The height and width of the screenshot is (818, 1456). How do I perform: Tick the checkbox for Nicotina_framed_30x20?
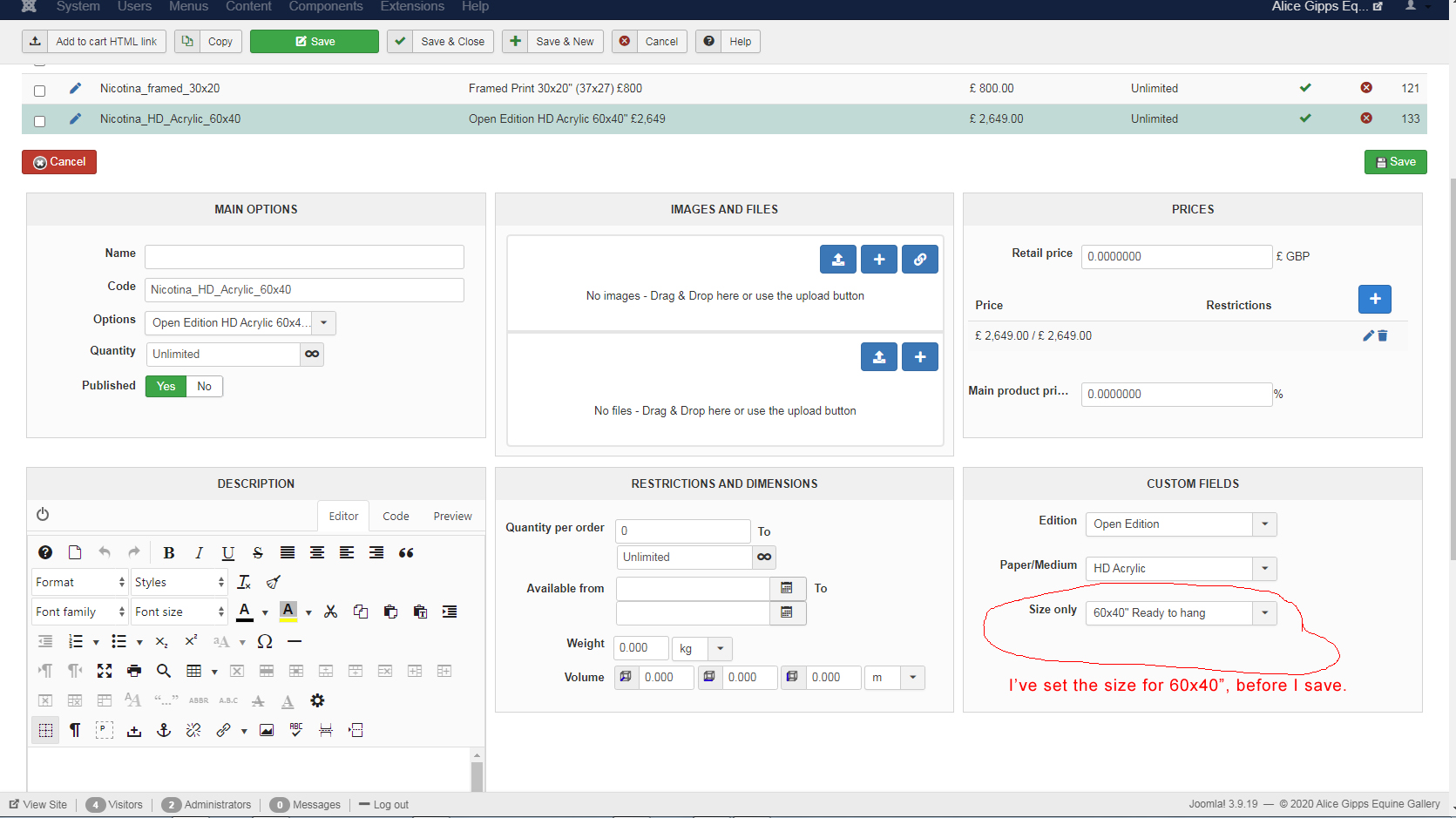39,91
